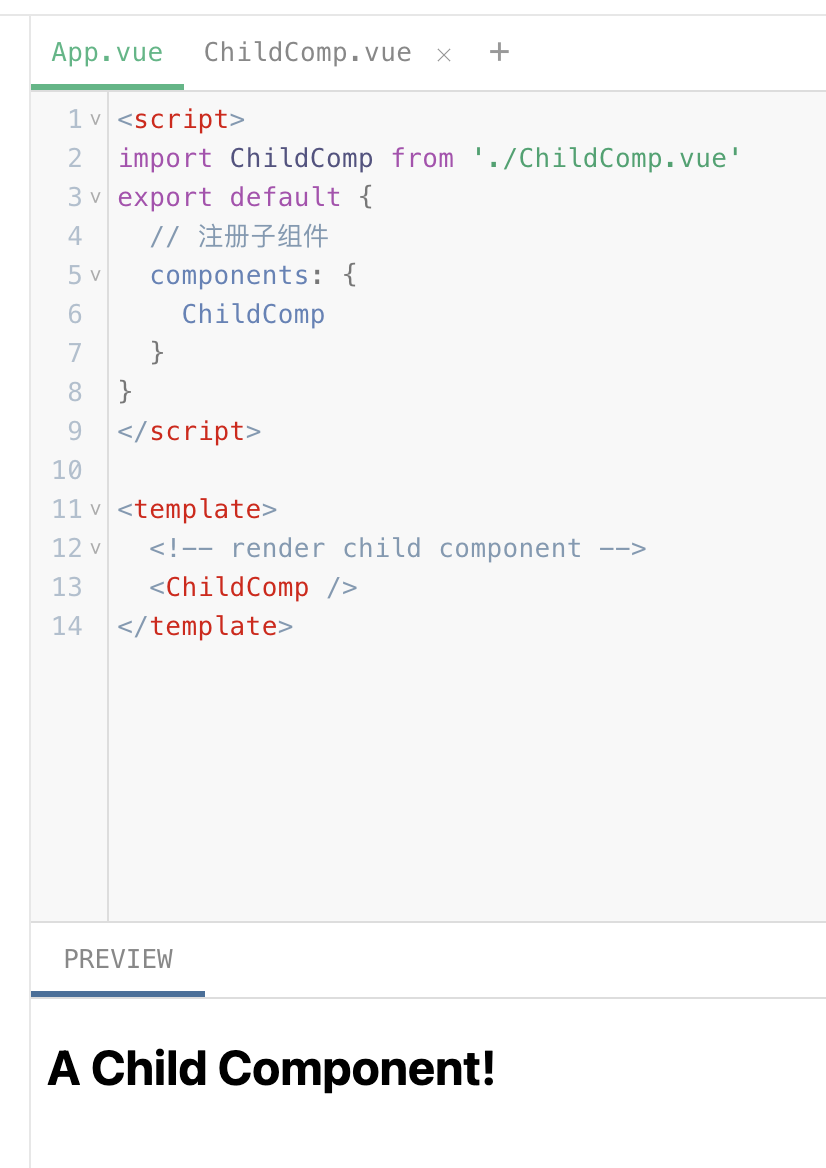826x1168 pixels.
Task: Click the 'export default' keyword line
Action: point(229,197)
